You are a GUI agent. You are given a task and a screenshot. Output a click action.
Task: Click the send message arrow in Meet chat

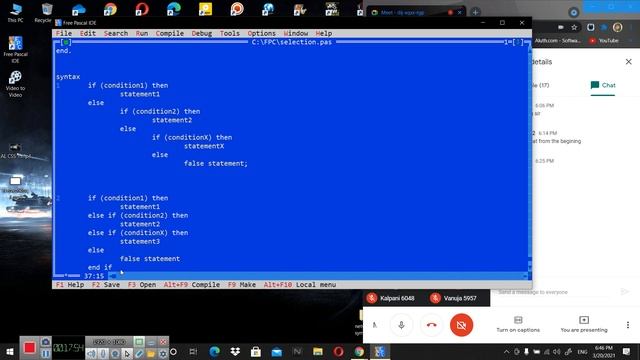pyautogui.click(x=624, y=291)
